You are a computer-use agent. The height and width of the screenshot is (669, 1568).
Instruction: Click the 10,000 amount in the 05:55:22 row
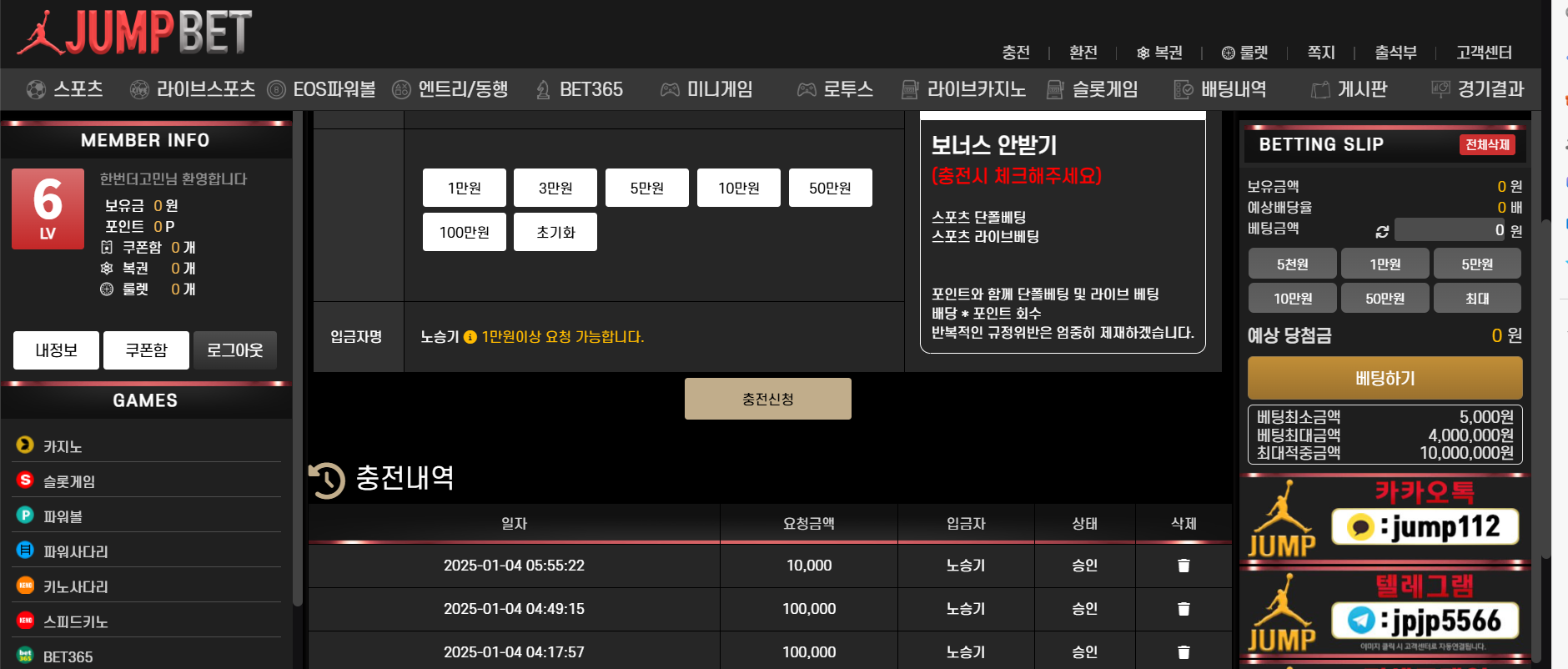pos(809,566)
